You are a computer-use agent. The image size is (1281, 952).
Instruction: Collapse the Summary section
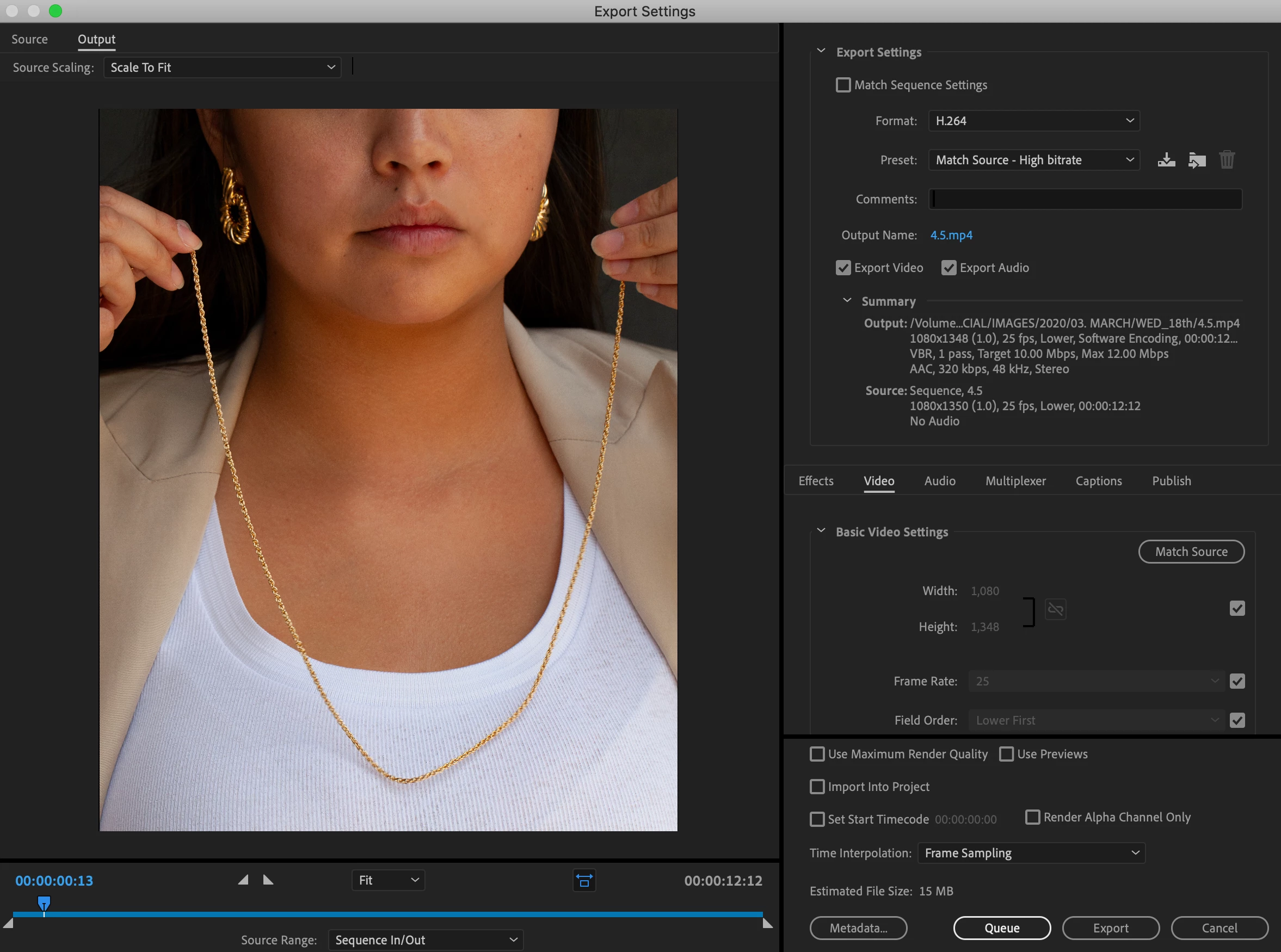(x=847, y=301)
